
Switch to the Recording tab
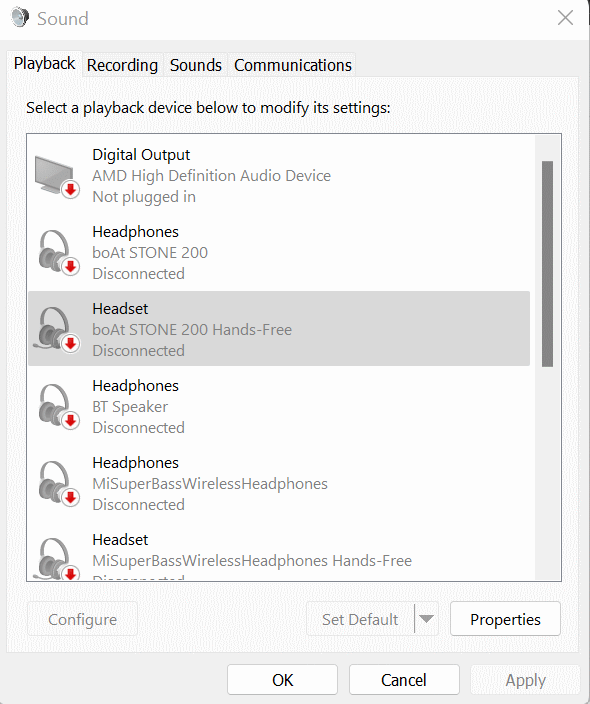122,65
